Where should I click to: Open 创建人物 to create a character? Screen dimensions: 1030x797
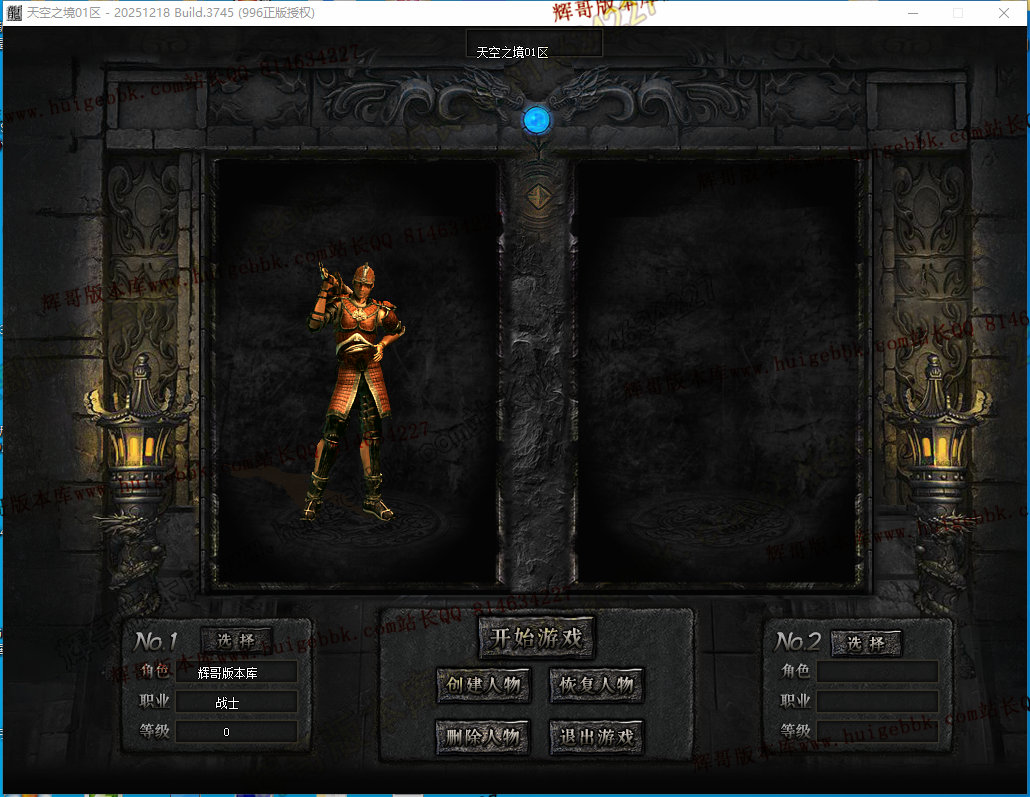tap(484, 686)
